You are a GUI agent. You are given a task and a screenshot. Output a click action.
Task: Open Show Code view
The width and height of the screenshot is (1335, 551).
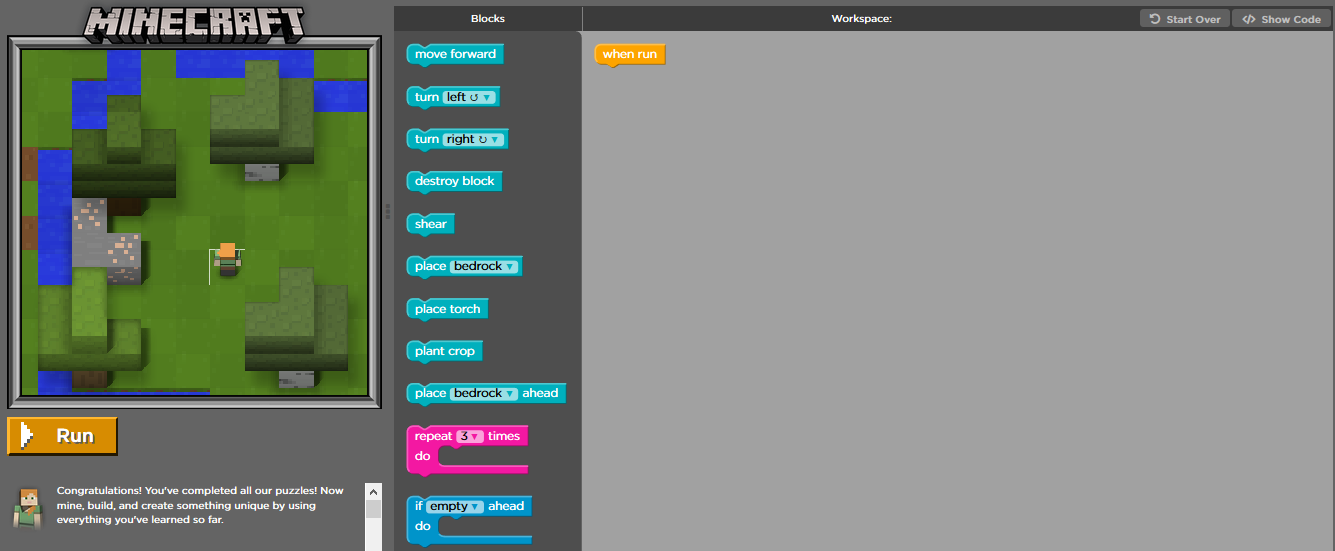coord(1282,19)
